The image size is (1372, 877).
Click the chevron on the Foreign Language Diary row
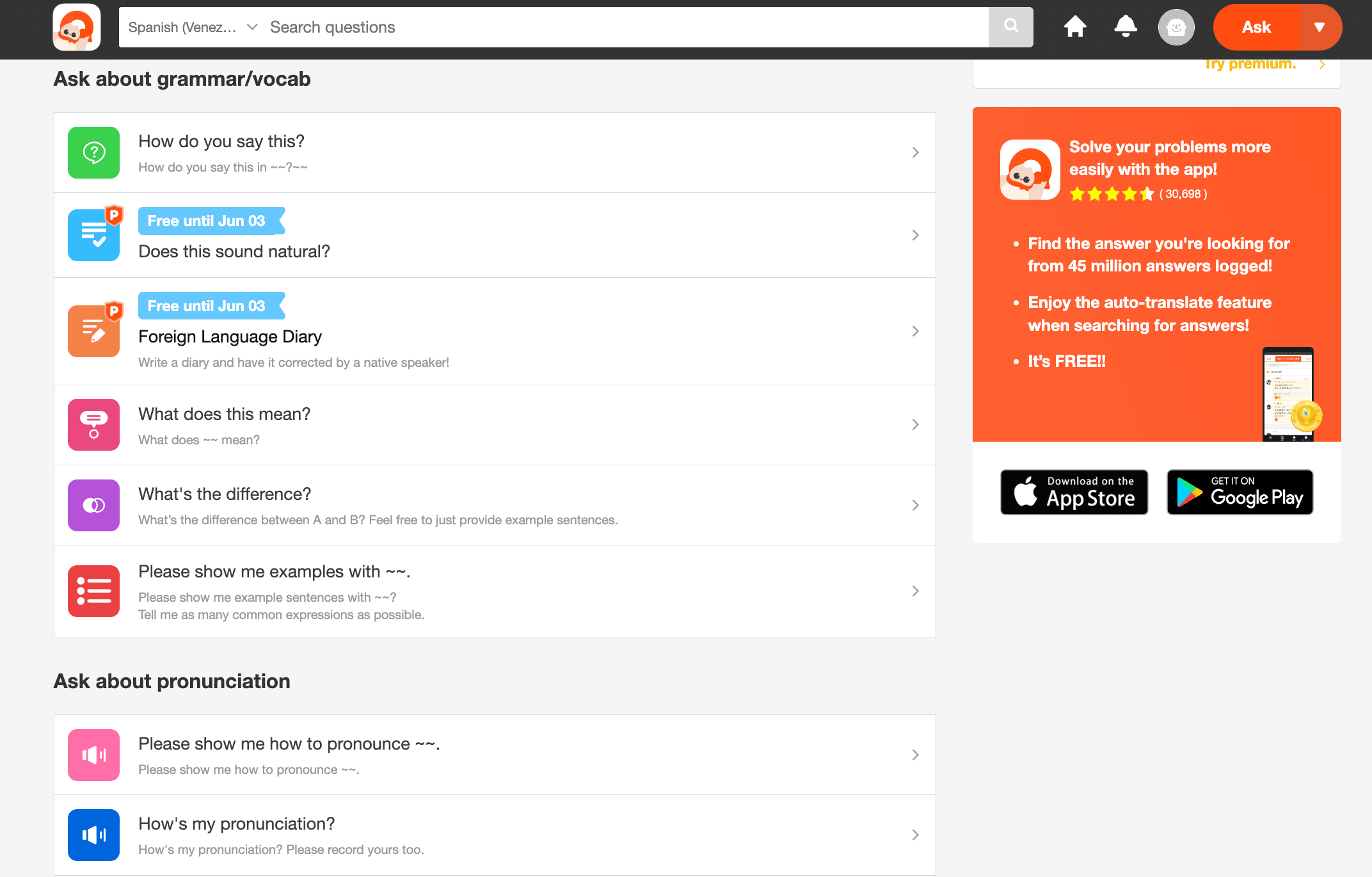point(915,331)
